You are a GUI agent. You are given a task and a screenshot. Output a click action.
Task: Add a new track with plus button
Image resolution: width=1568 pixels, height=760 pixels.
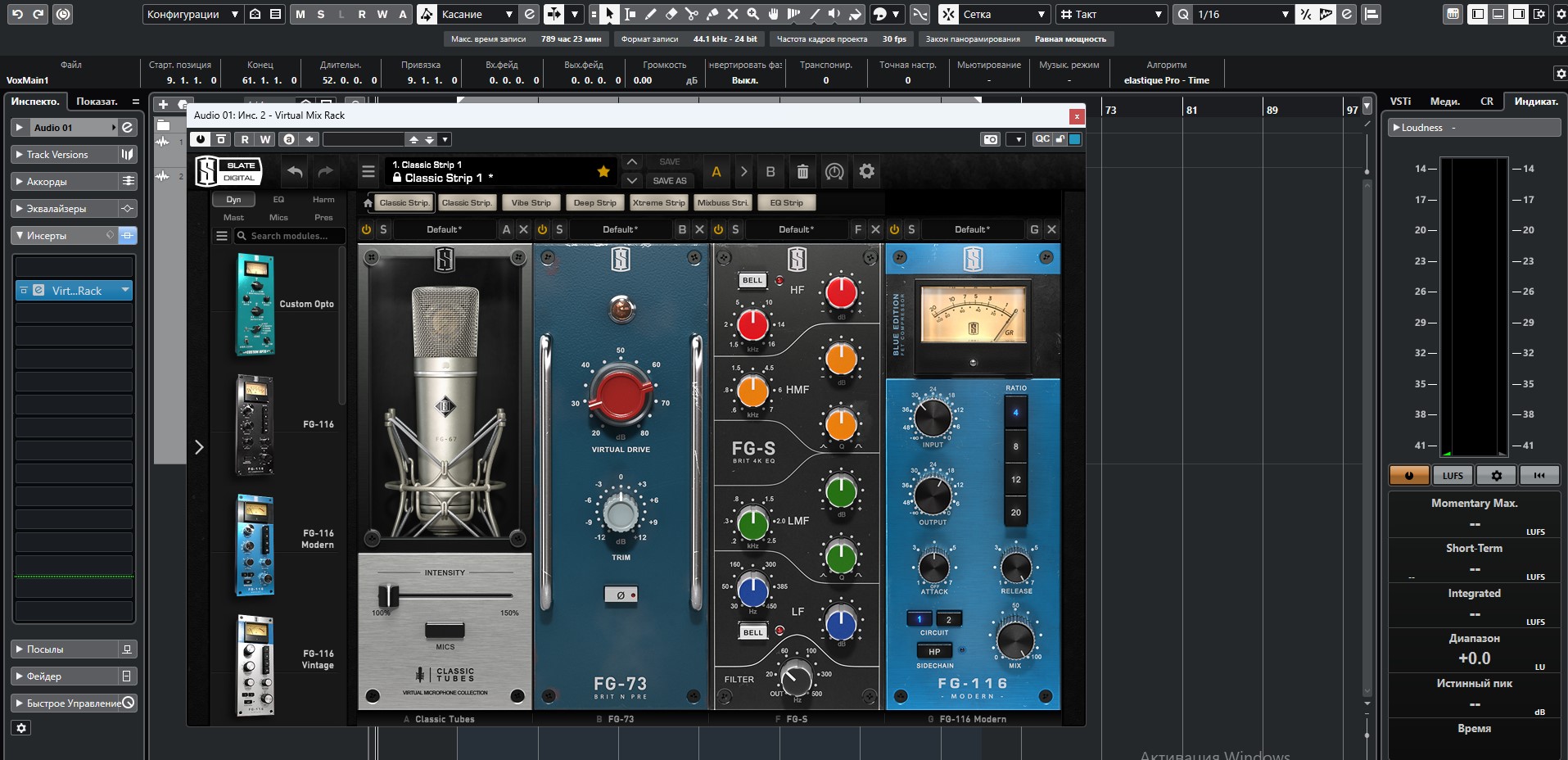(163, 104)
